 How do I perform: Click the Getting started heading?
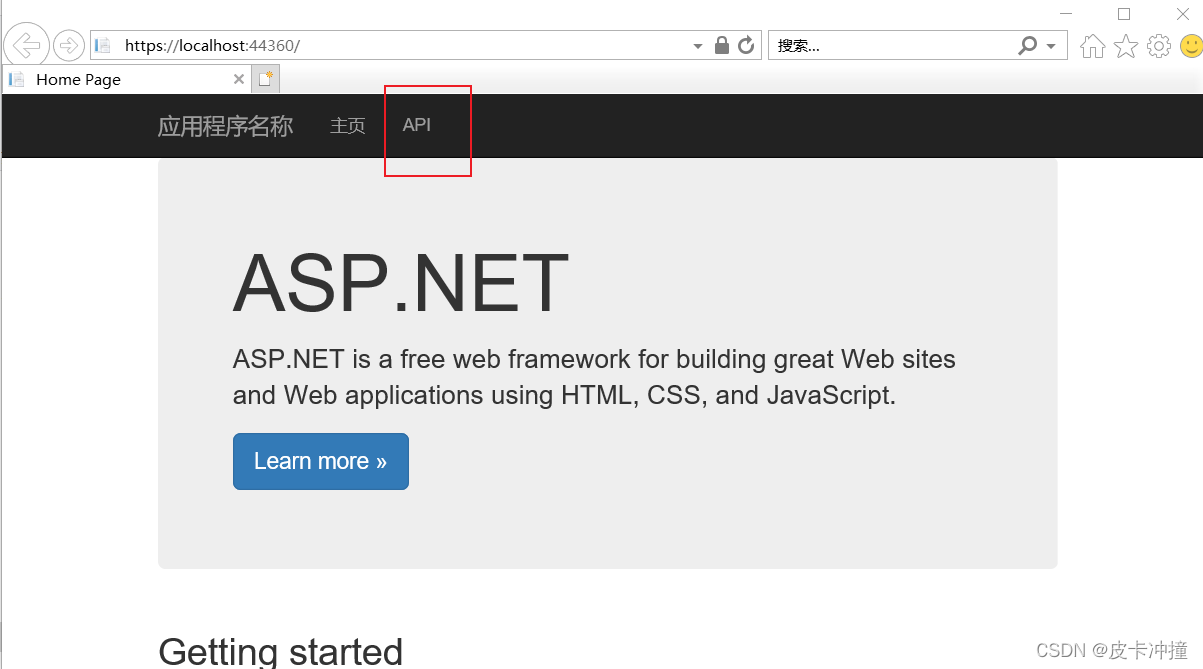pos(281,652)
